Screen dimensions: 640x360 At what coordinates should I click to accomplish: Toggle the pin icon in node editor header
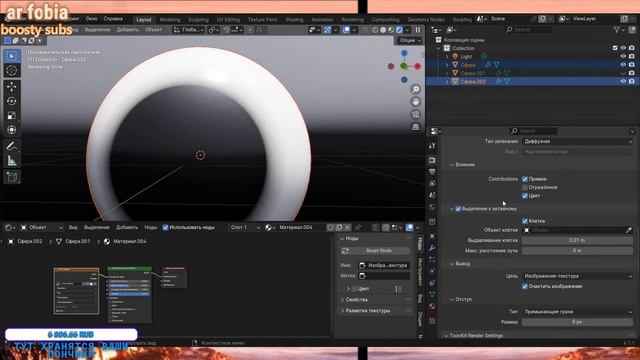coord(358,227)
